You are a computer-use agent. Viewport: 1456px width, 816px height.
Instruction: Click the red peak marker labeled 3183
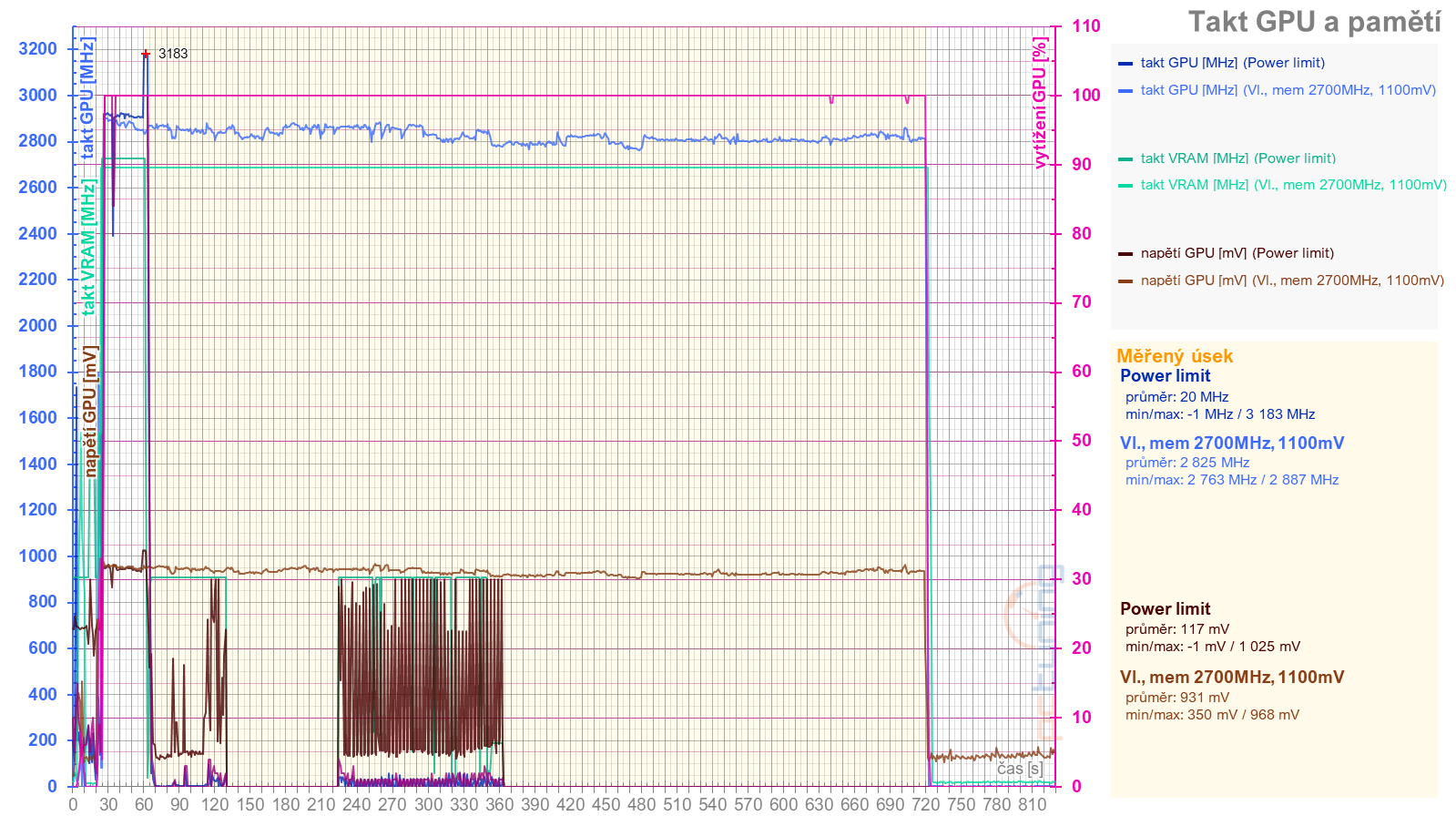click(146, 54)
